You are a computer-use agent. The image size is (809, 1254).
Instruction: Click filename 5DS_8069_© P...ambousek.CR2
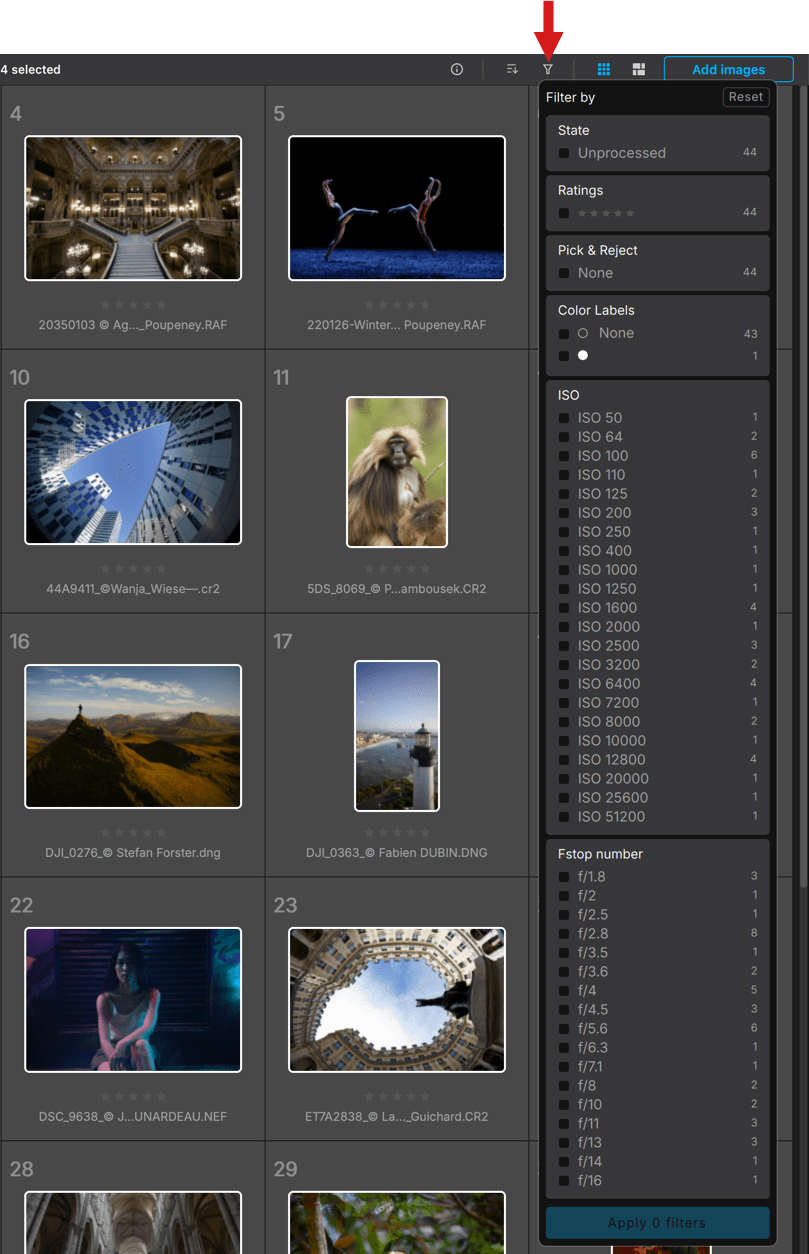(x=397, y=589)
